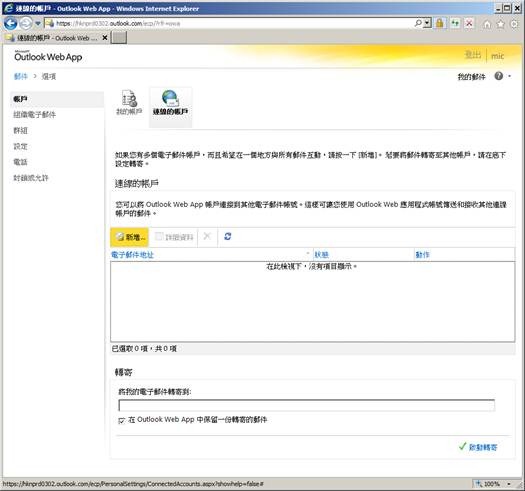525x491 pixels.
Task: Click the delete X icon in toolbar
Action: click(x=207, y=236)
